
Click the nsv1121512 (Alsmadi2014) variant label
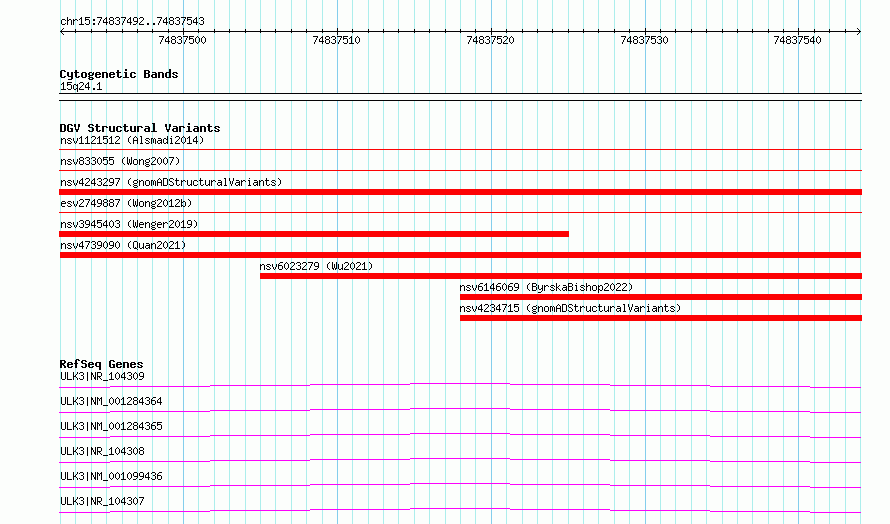[132, 140]
